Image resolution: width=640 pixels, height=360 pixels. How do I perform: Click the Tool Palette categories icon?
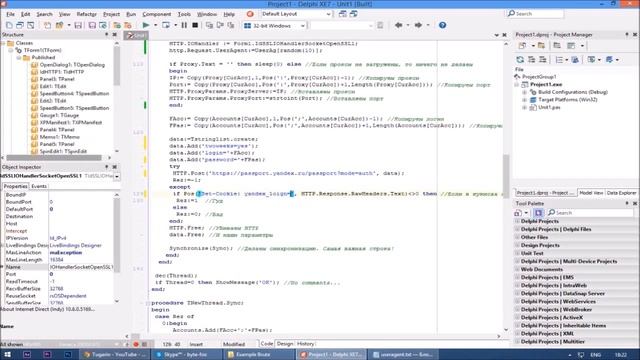click(x=538, y=213)
